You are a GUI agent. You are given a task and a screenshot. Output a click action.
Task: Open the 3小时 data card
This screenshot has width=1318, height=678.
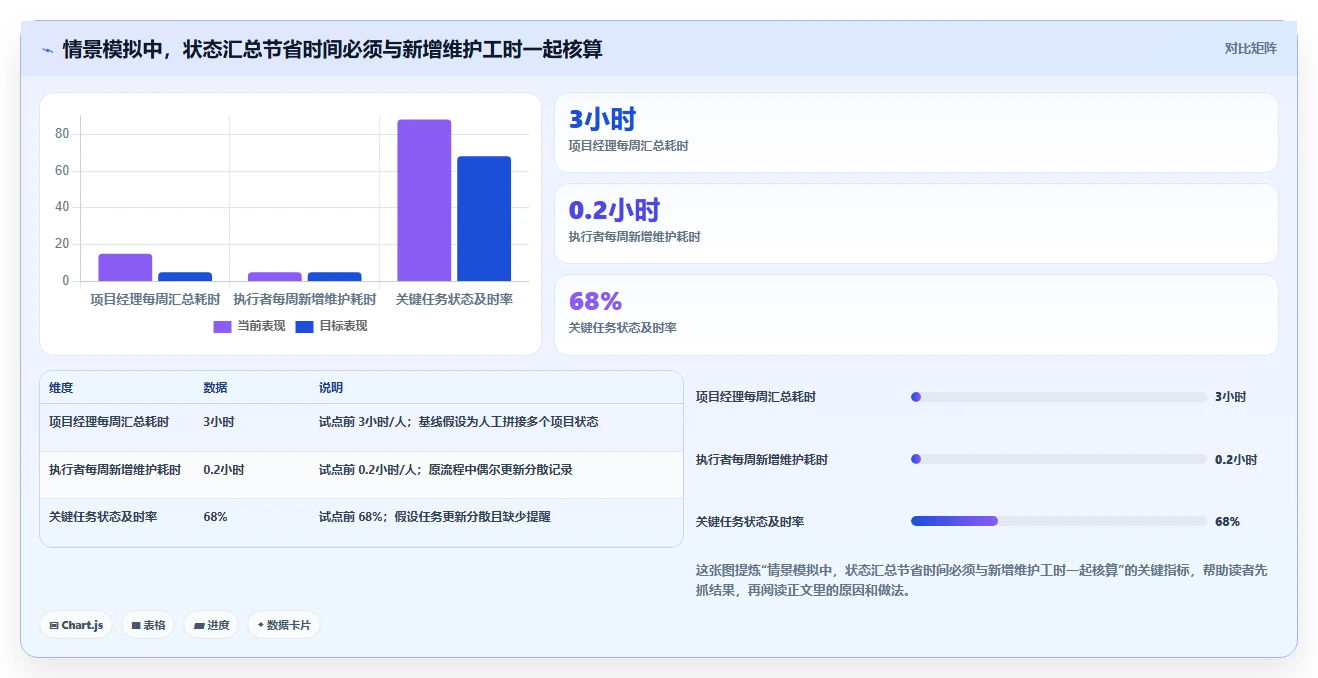(x=916, y=133)
